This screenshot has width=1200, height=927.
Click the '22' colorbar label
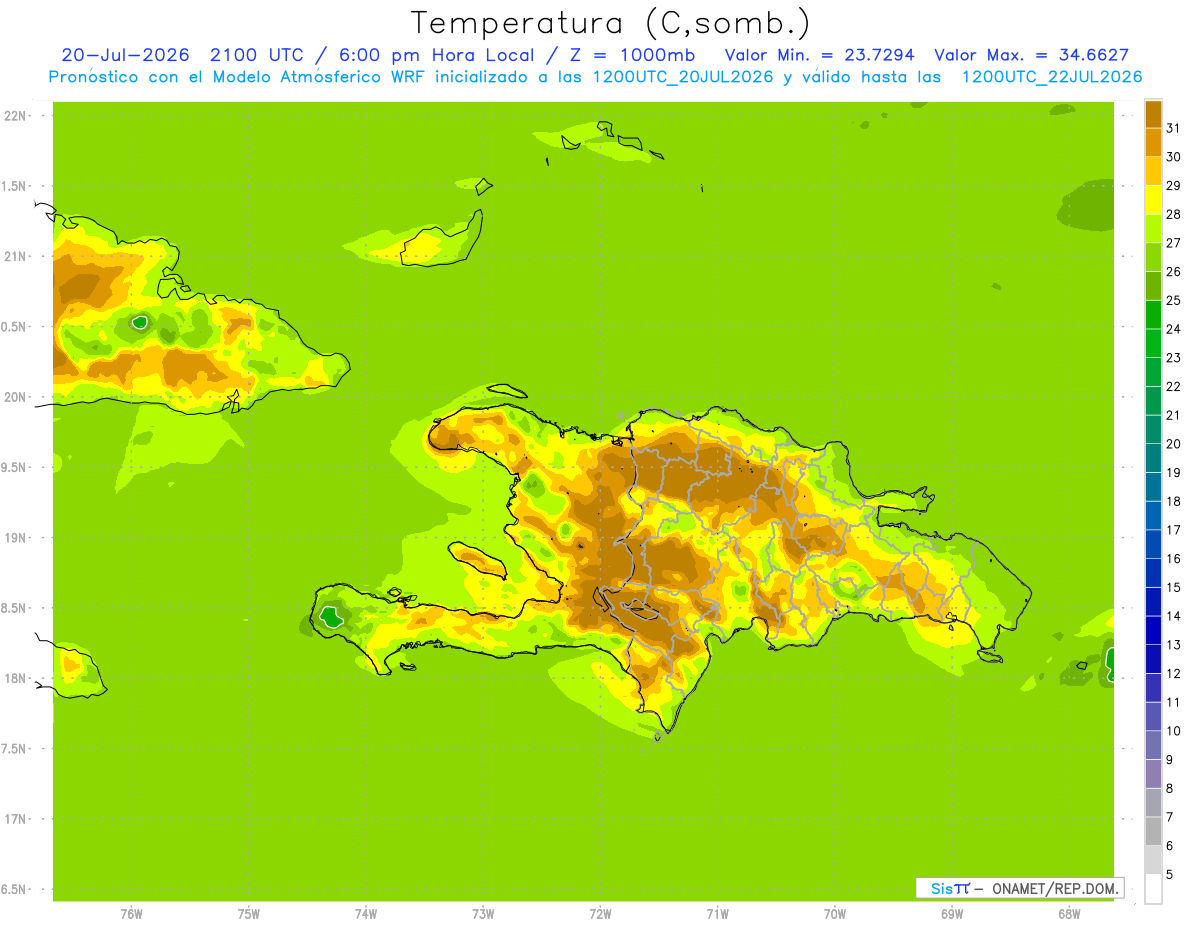pos(1173,386)
